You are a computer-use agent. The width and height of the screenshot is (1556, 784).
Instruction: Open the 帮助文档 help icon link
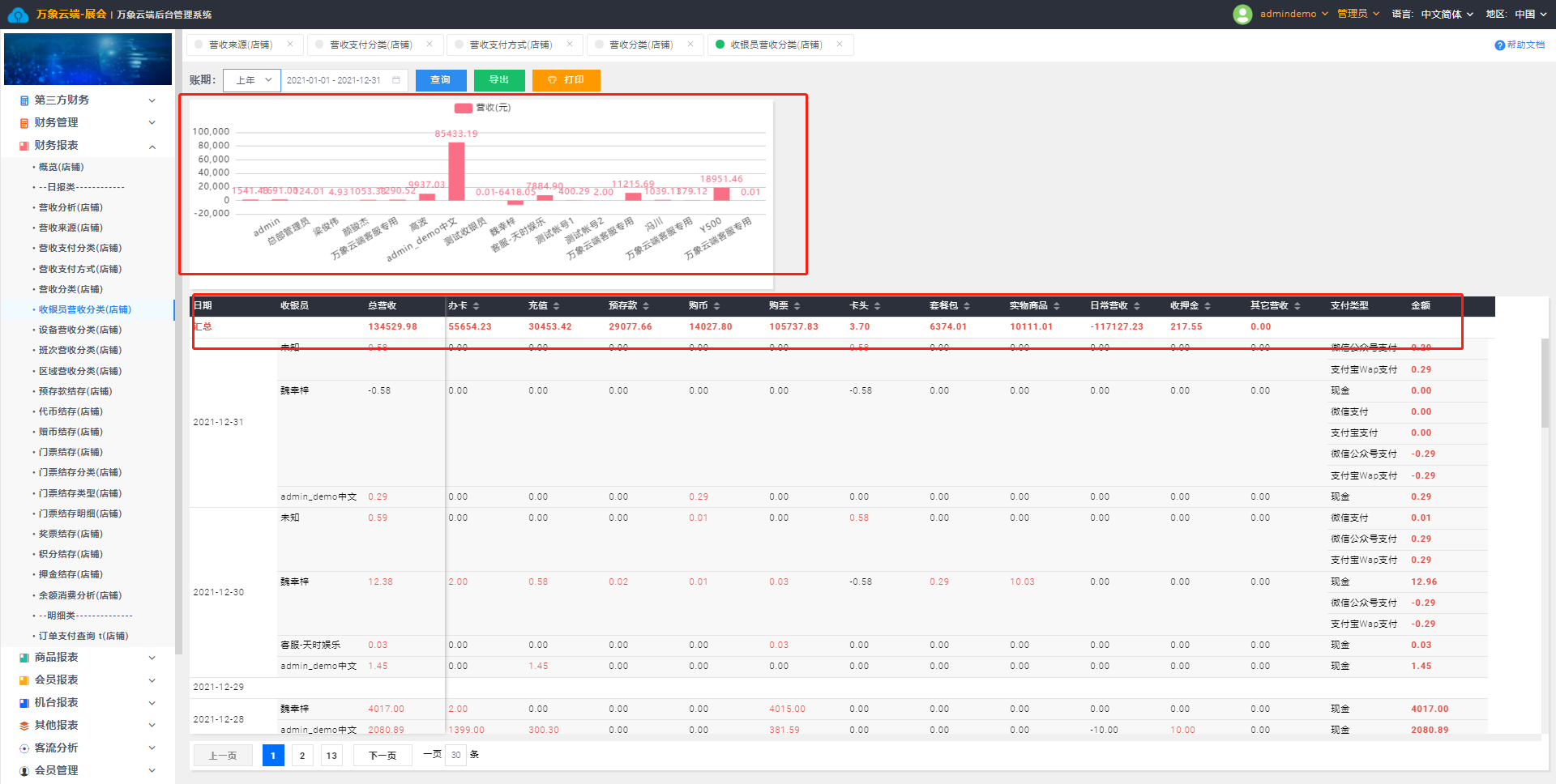click(1499, 45)
